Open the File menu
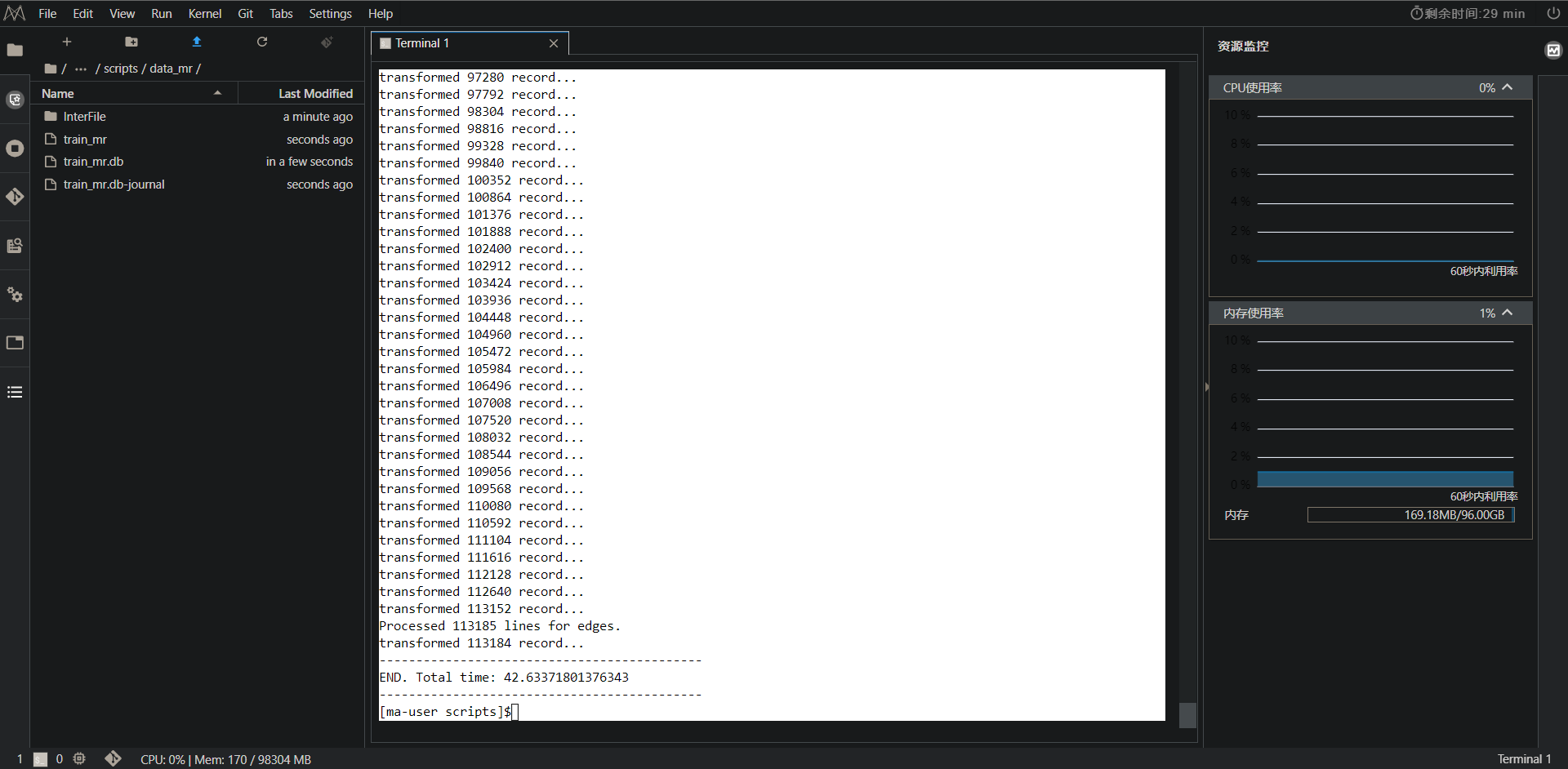 [x=47, y=13]
